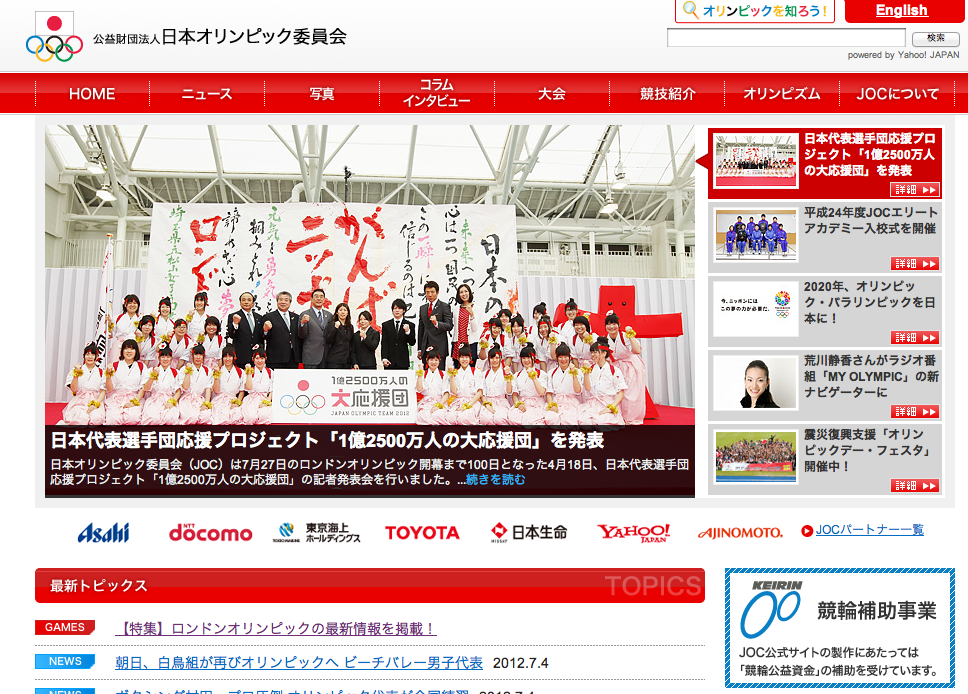Open the HOME navigation tab
Screen dimensions: 968x694
pos(92,94)
